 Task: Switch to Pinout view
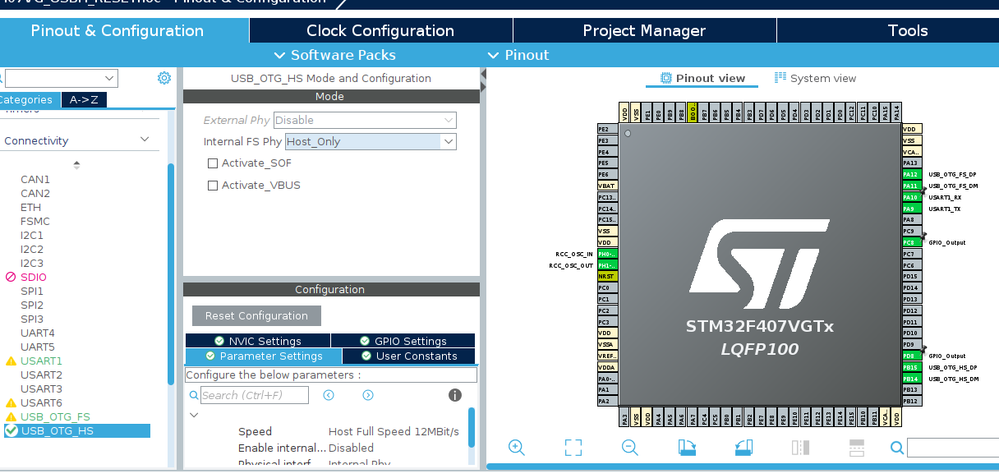[702, 78]
